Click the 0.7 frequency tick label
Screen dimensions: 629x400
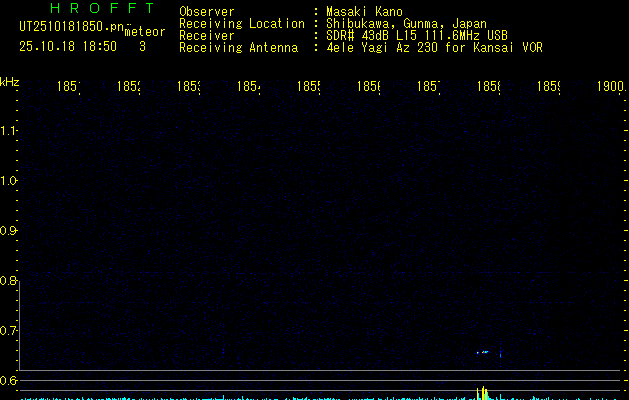tap(8, 331)
